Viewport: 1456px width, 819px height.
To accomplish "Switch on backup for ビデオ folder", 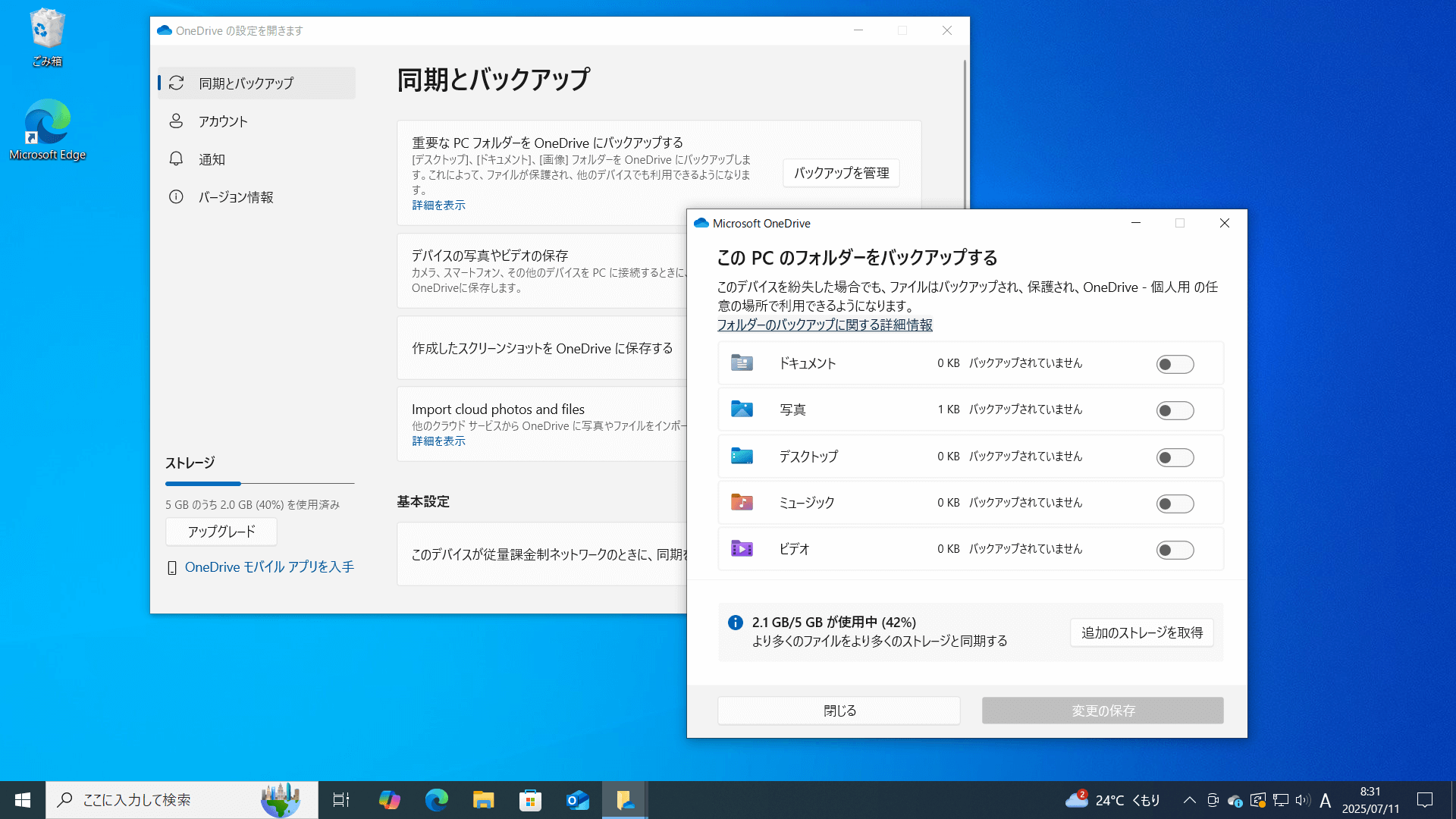I will [x=1175, y=550].
